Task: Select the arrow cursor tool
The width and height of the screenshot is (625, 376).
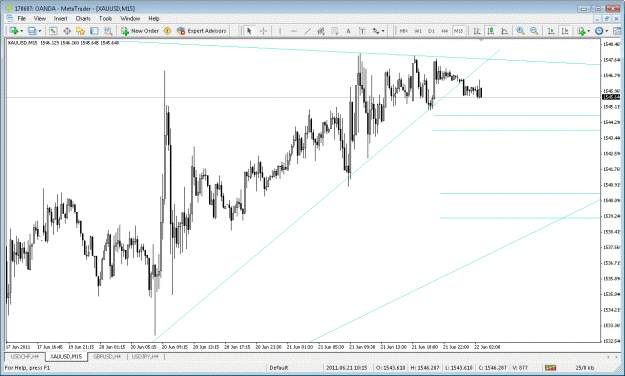Action: tap(249, 31)
